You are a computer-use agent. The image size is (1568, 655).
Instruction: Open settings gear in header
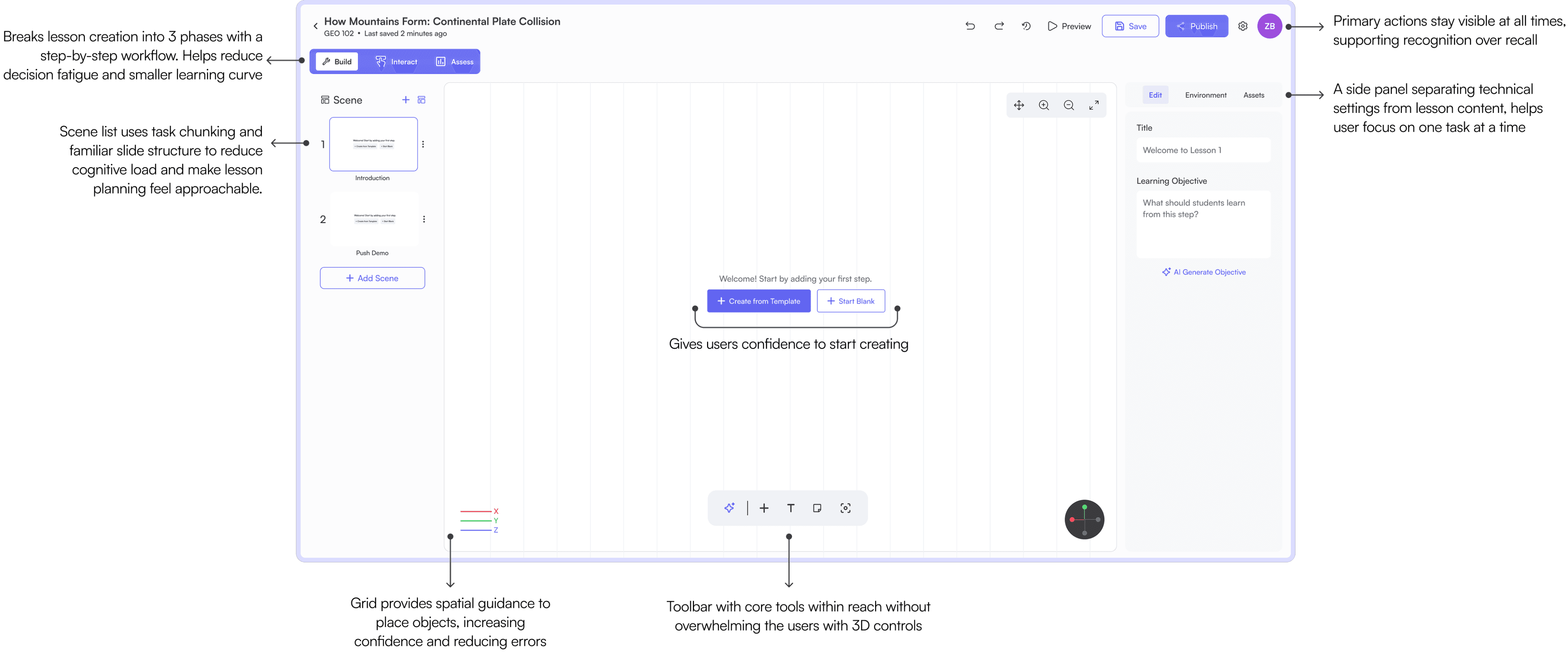click(x=1243, y=26)
